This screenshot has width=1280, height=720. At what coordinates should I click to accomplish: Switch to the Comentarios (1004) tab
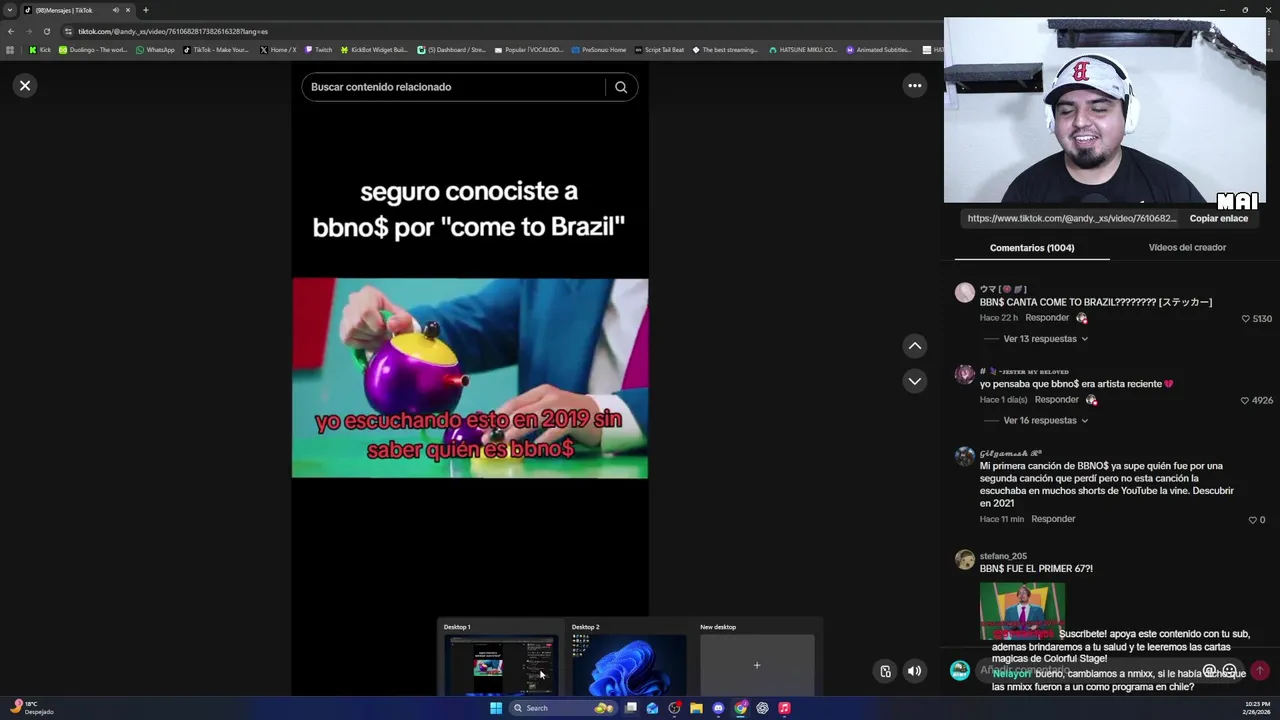coord(1032,248)
